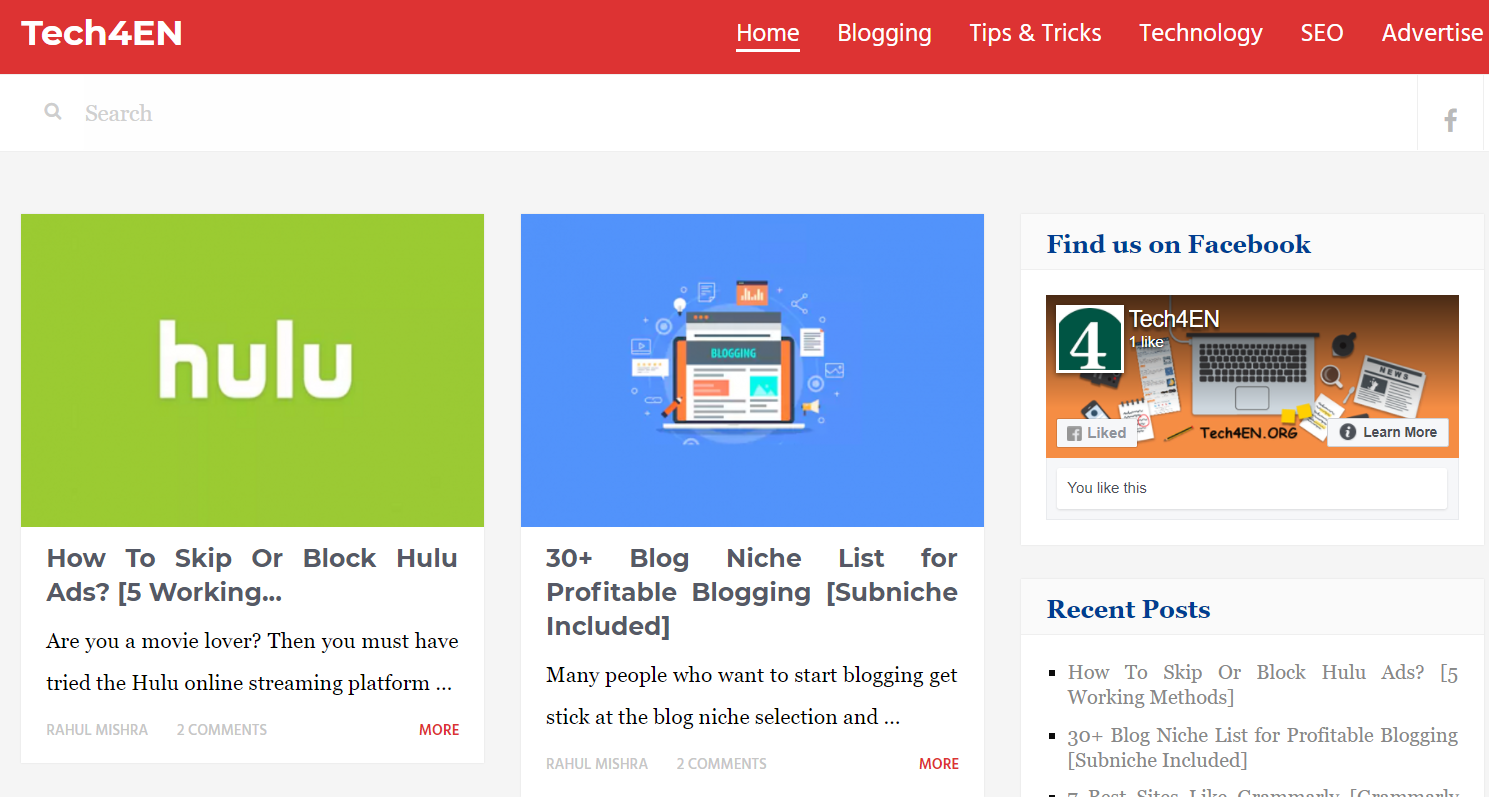Click the Tech4EN page profile picture
Screen dimensions: 1489x797
[x=1090, y=340]
